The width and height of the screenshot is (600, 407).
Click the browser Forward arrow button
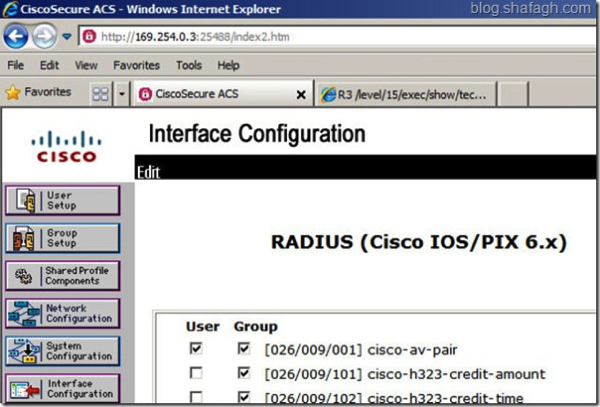pos(44,37)
